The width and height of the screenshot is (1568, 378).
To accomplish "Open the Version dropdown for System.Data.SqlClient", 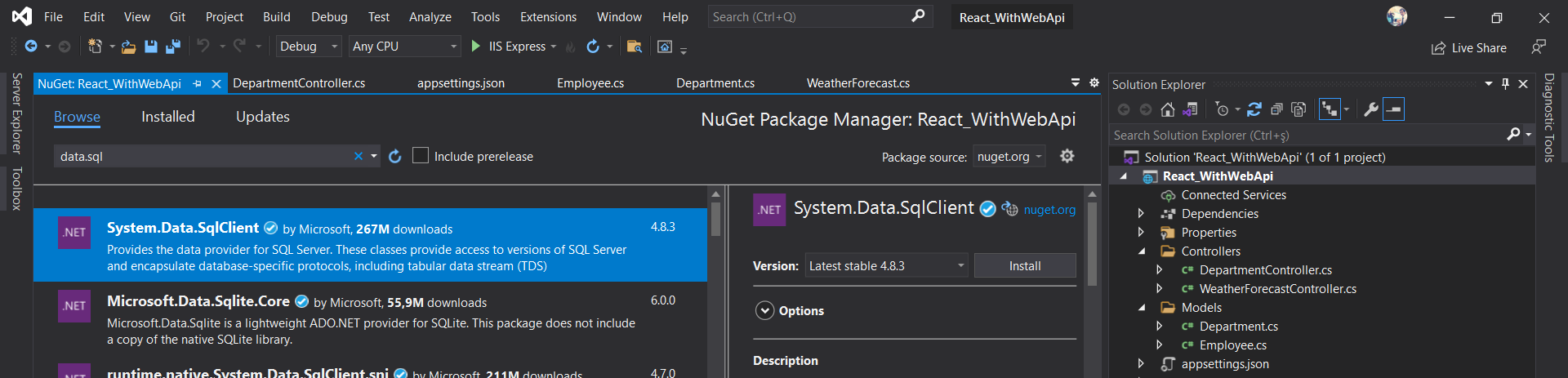I will click(x=886, y=266).
